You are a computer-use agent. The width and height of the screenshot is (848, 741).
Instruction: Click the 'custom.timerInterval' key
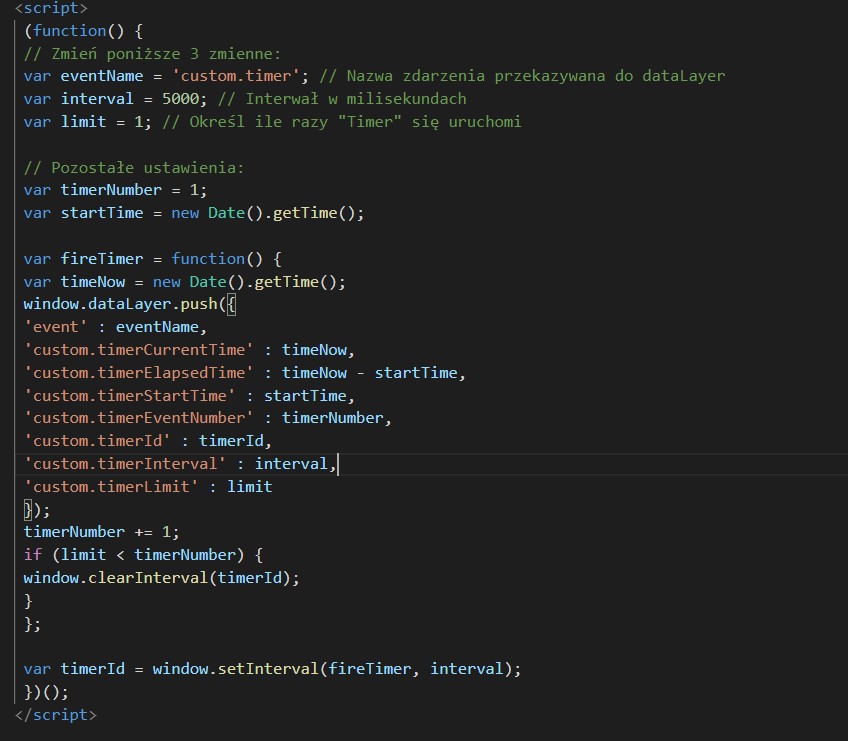124,464
